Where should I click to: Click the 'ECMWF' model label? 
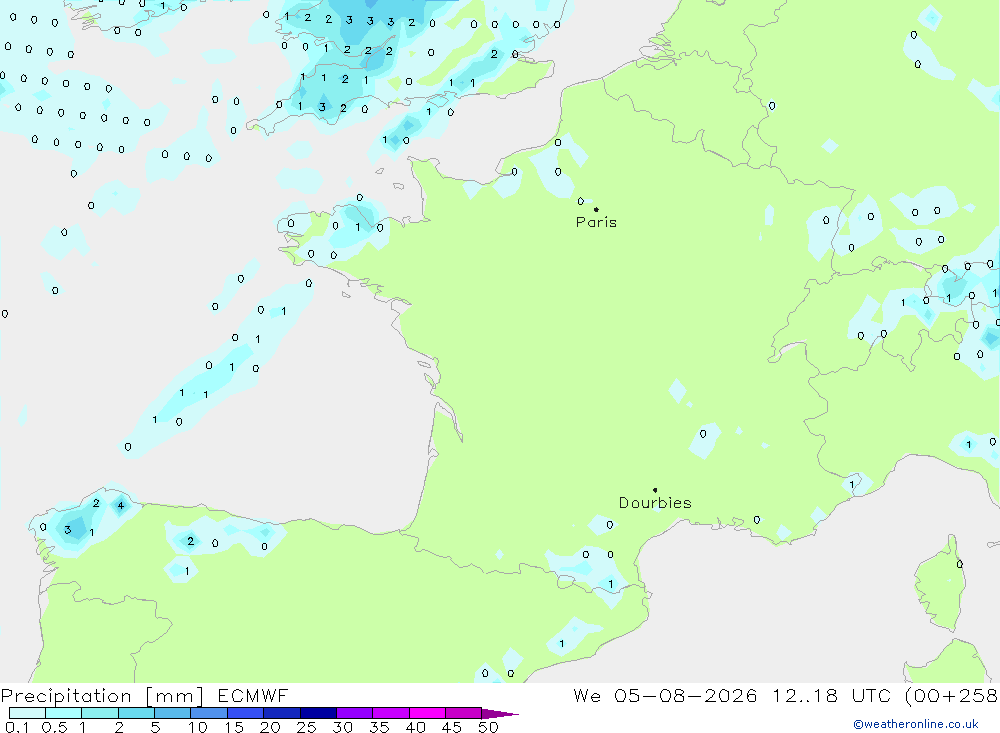253,695
